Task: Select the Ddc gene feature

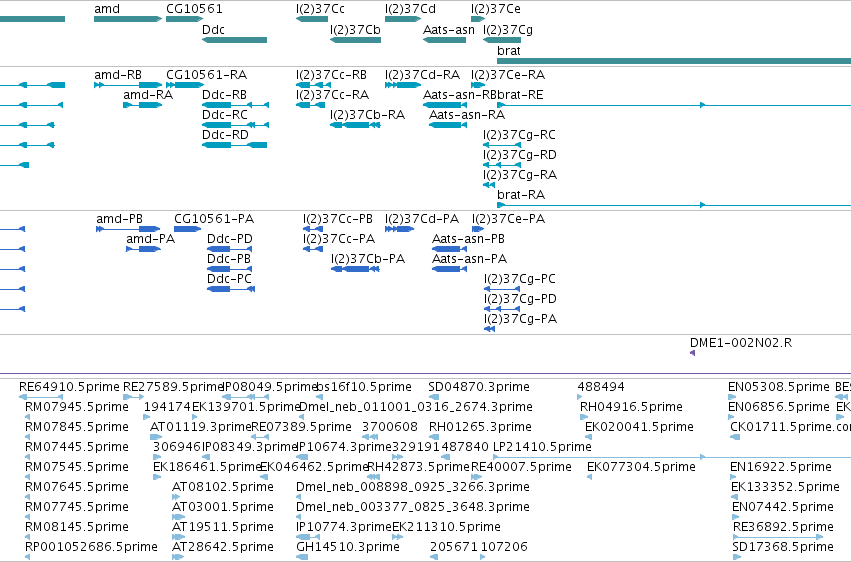Action: (234, 40)
